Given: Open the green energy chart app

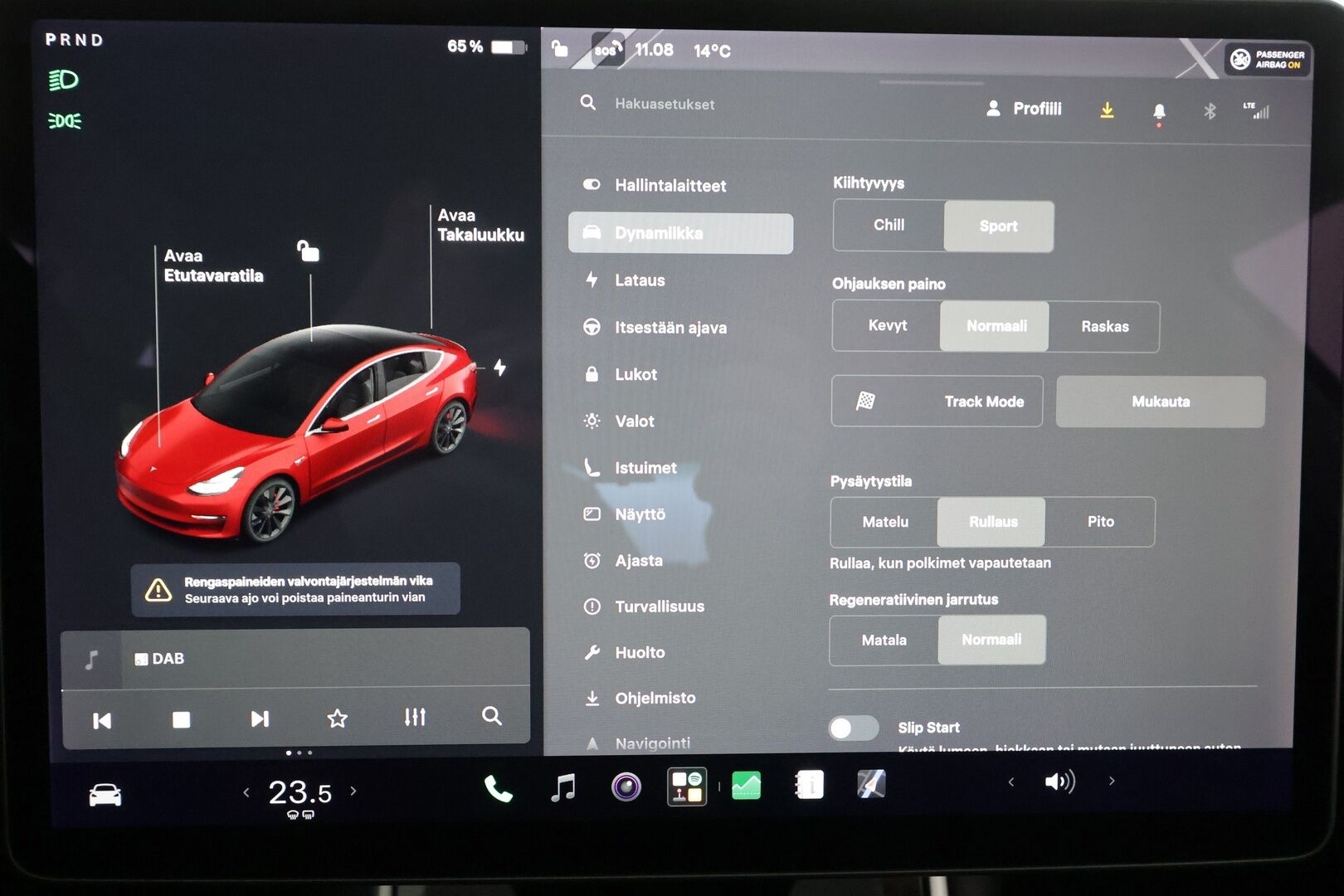Looking at the screenshot, I should (x=747, y=785).
